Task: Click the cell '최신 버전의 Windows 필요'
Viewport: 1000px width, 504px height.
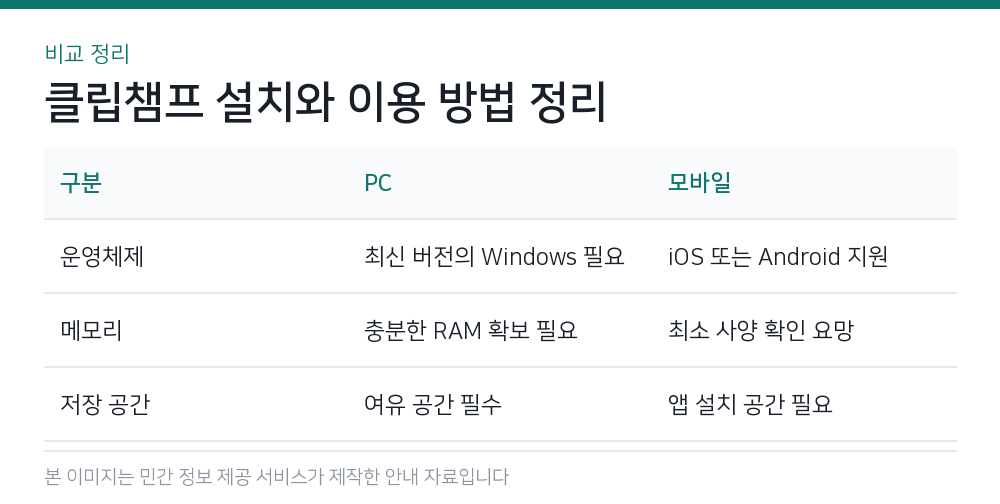Action: [x=494, y=256]
